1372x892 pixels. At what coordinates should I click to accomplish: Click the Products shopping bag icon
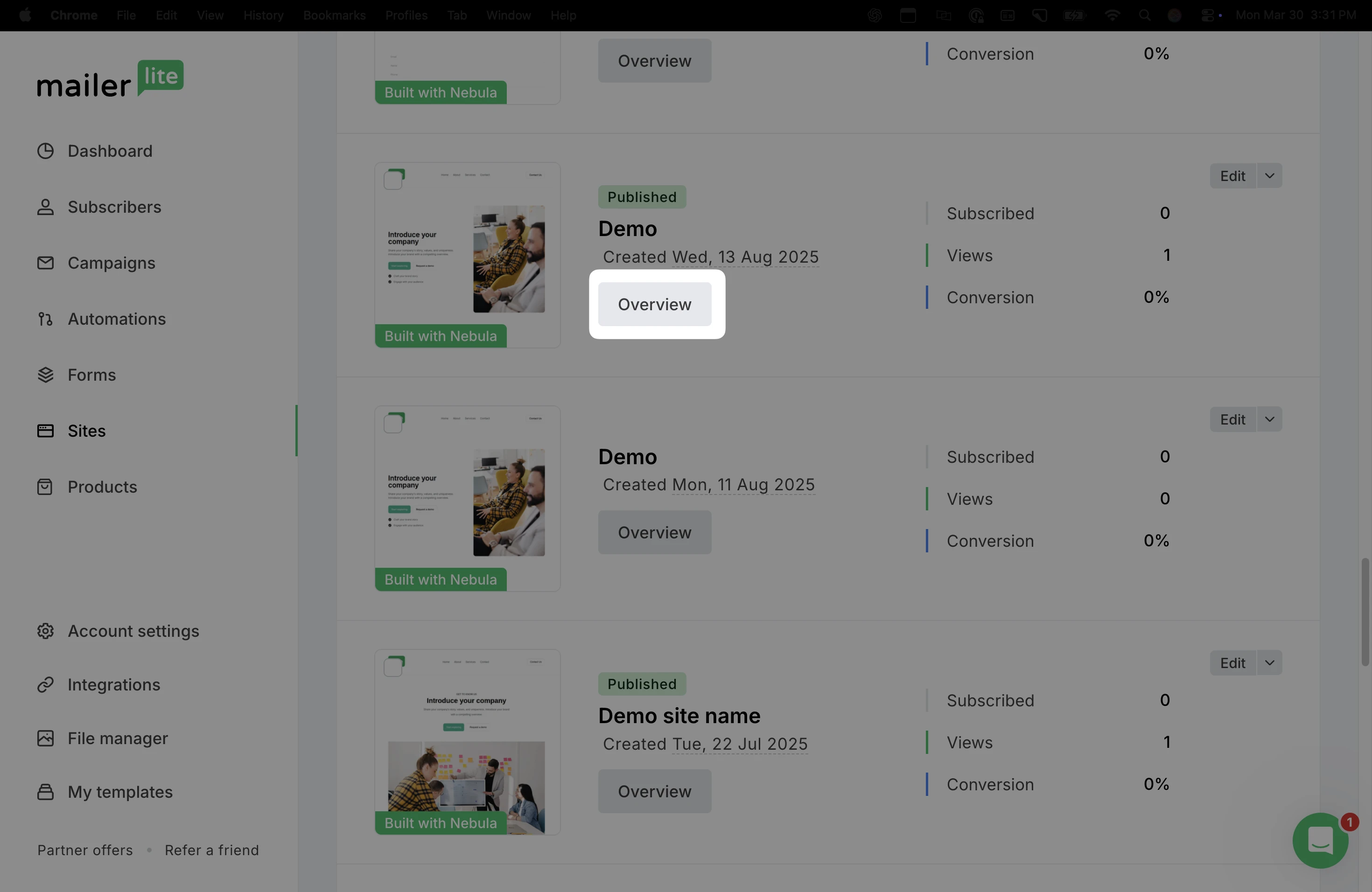[46, 487]
